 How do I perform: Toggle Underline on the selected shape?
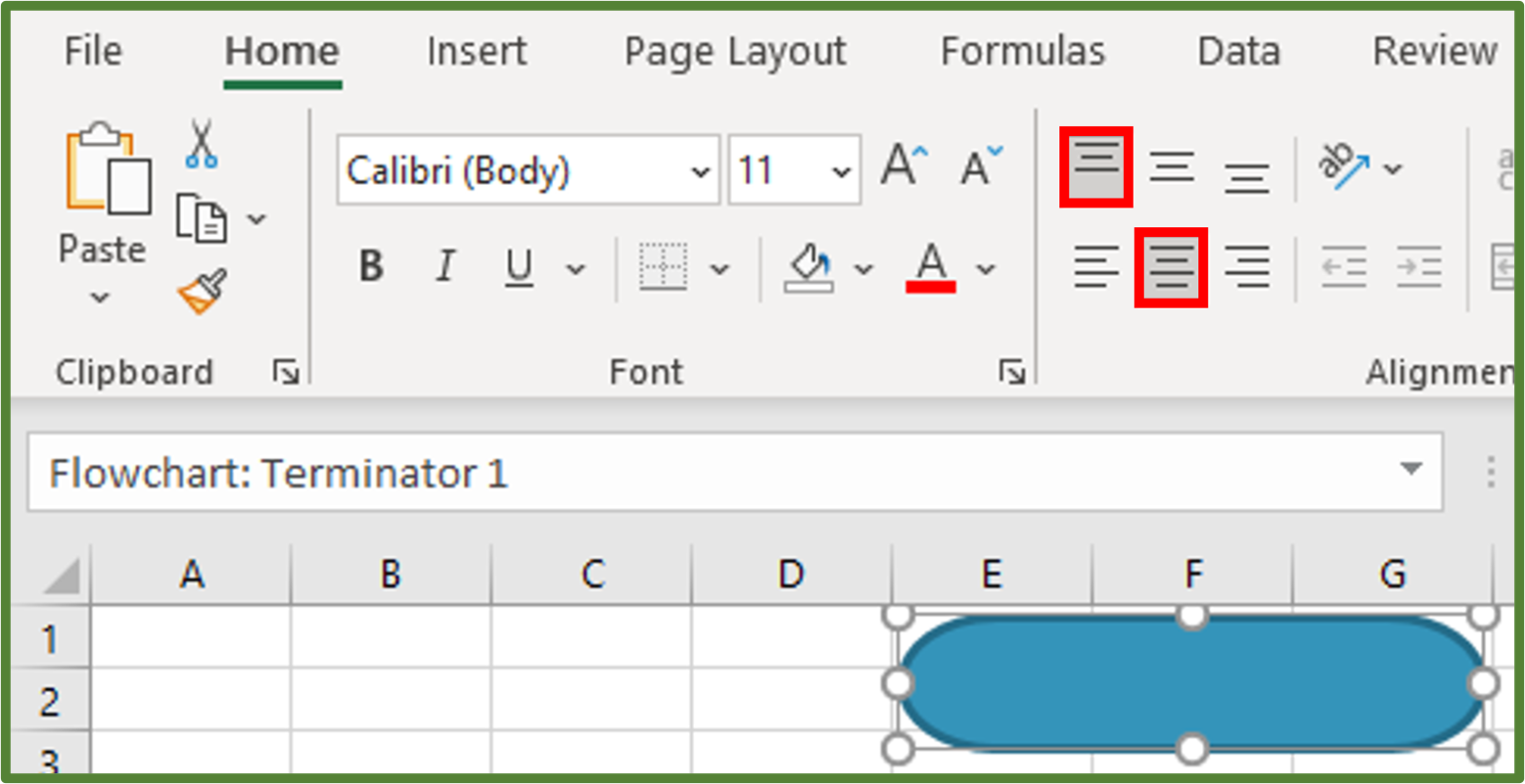[518, 267]
